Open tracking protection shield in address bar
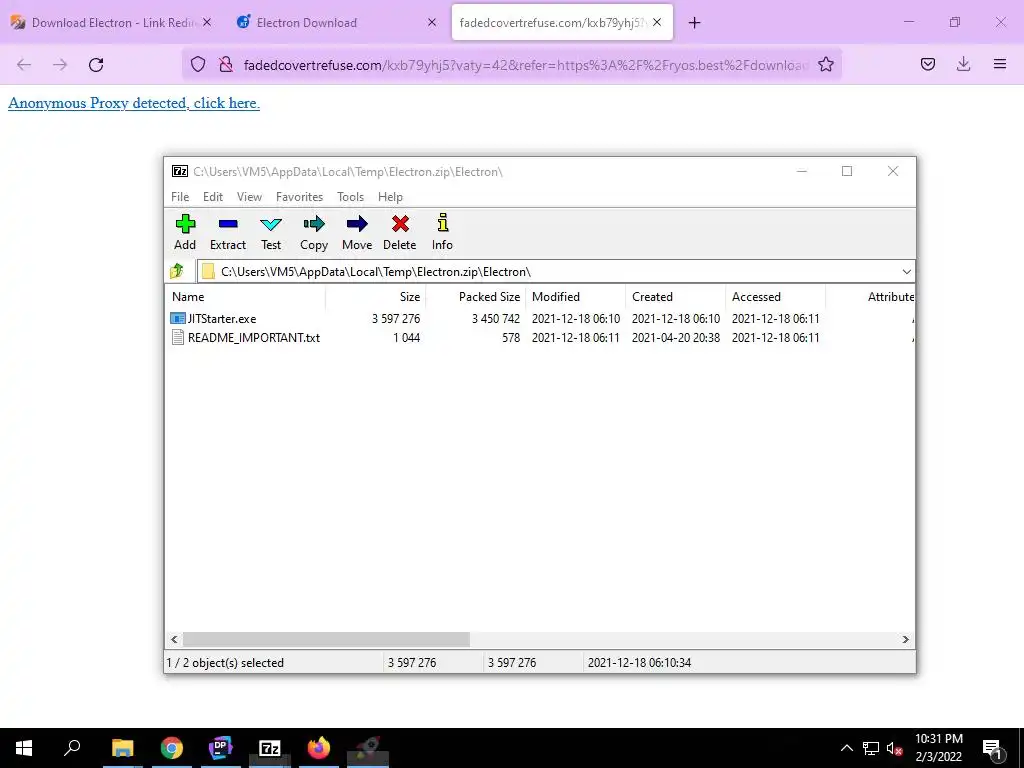The height and width of the screenshot is (768, 1024). click(x=198, y=64)
